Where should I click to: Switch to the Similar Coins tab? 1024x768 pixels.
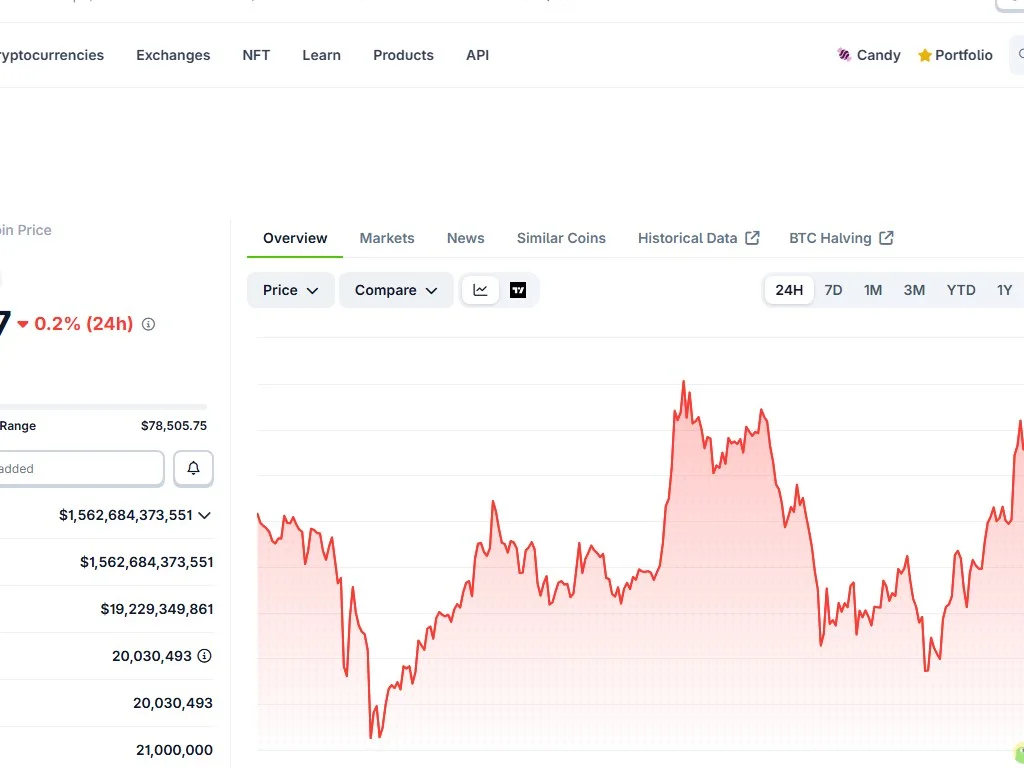click(x=562, y=238)
